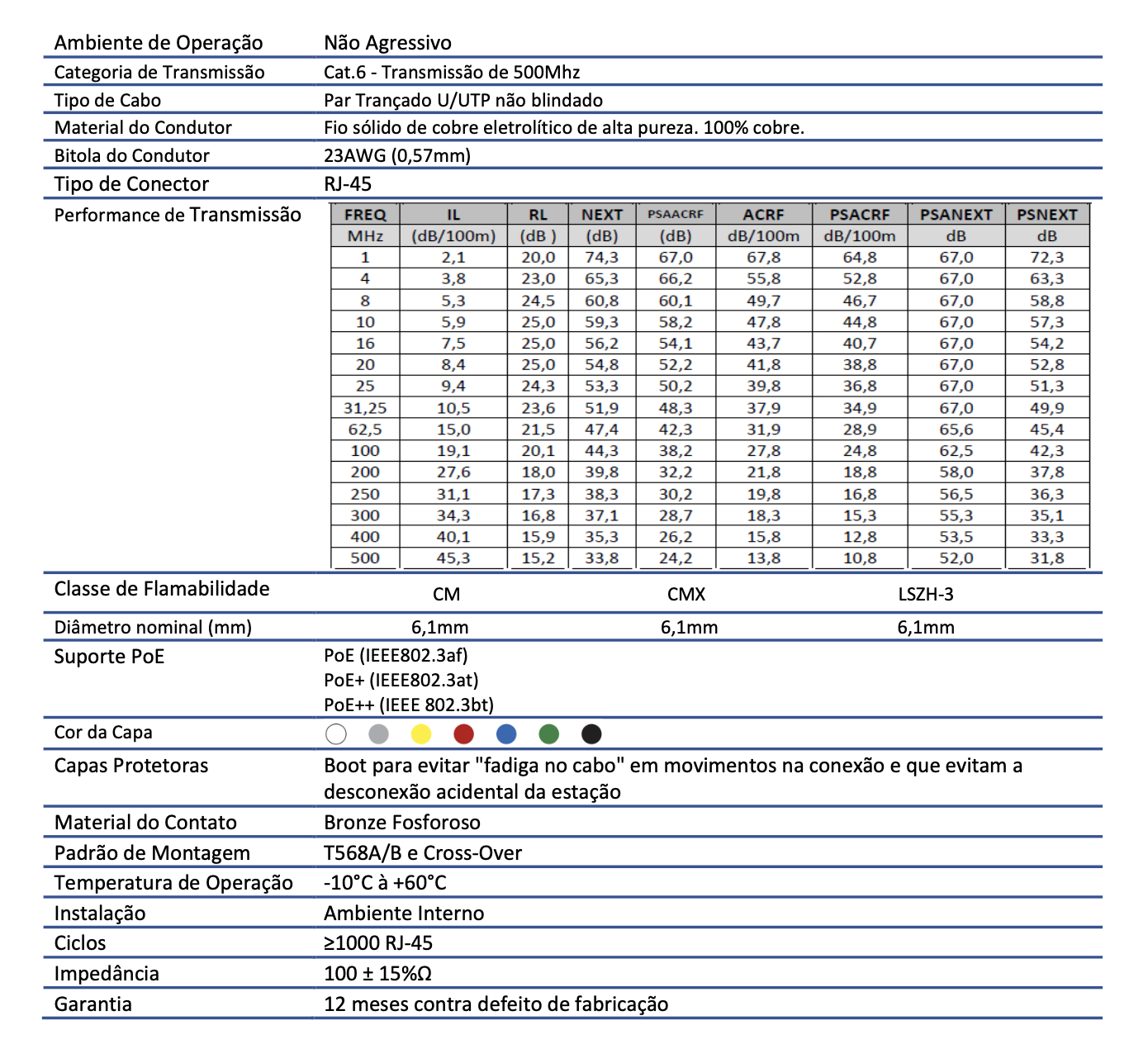Click the green cable color circle
1148x1049 pixels.
pyautogui.click(x=549, y=733)
